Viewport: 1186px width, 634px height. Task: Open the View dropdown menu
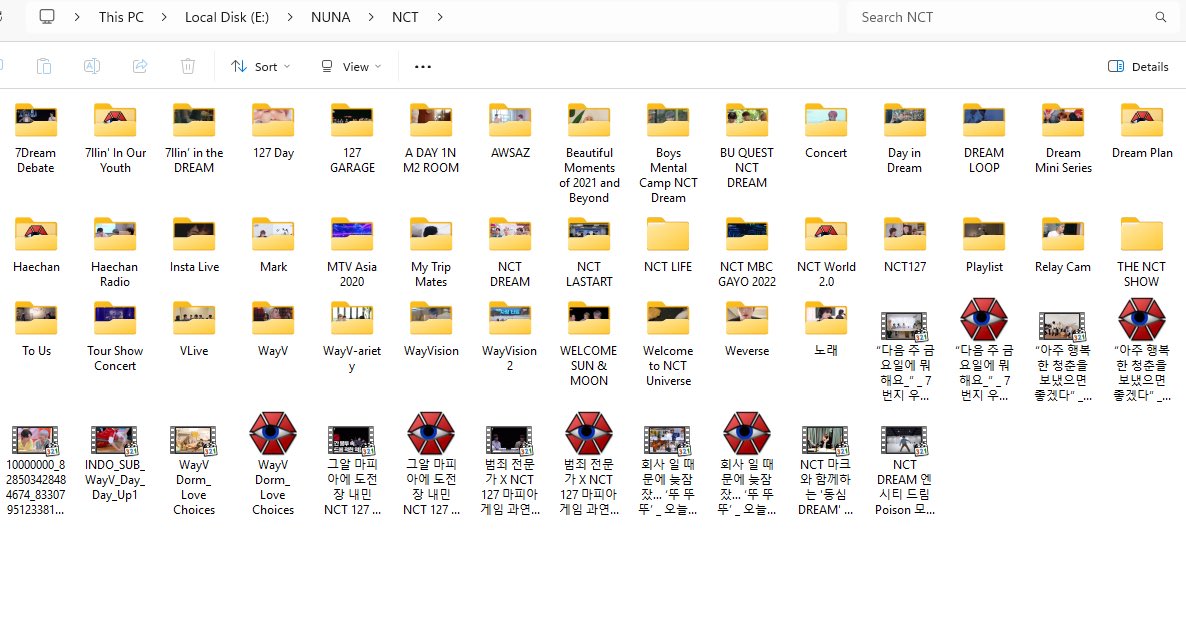pos(350,67)
